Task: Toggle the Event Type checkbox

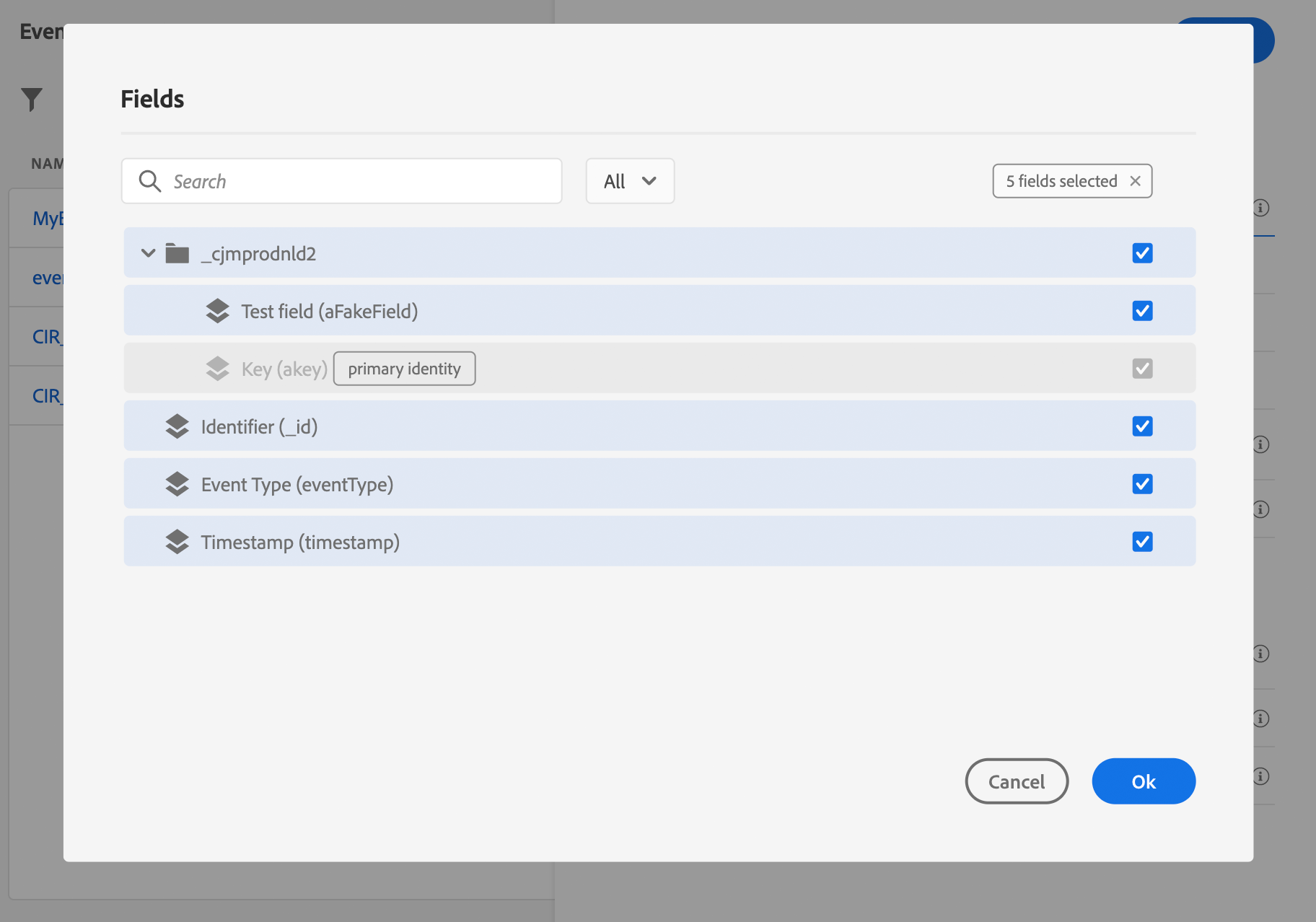Action: (1142, 484)
